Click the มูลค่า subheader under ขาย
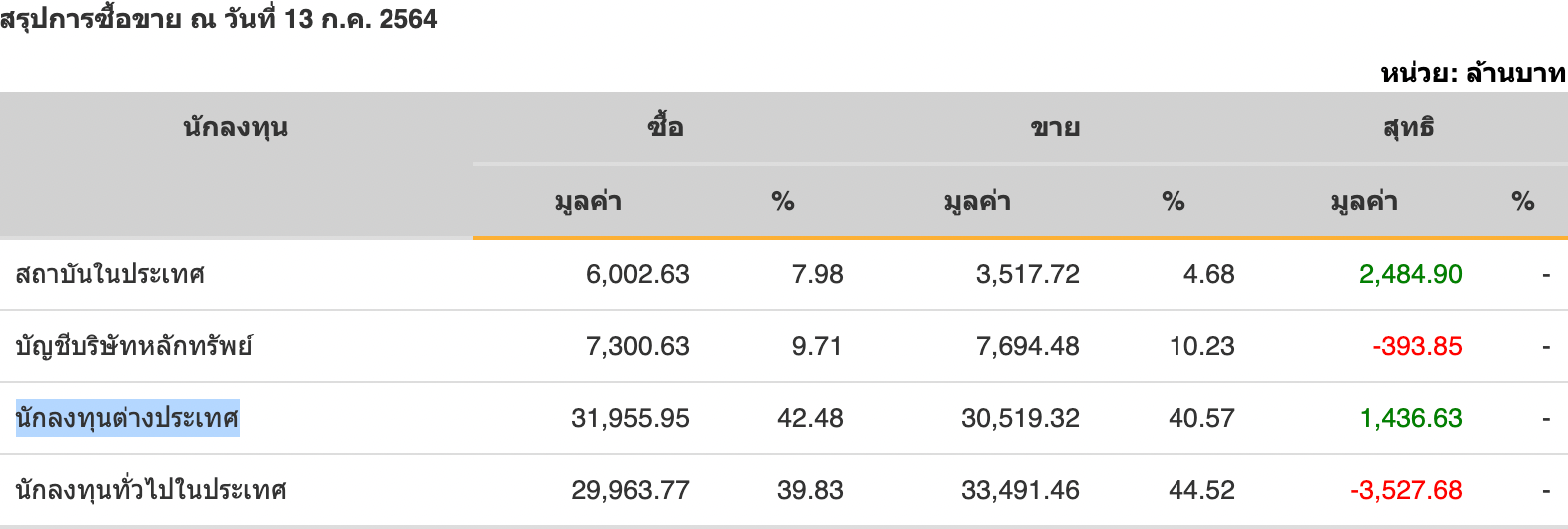 tap(977, 202)
